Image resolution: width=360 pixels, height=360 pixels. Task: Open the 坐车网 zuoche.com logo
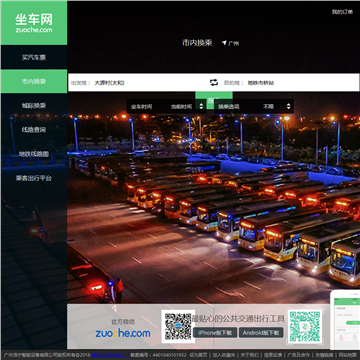pyautogui.click(x=34, y=23)
